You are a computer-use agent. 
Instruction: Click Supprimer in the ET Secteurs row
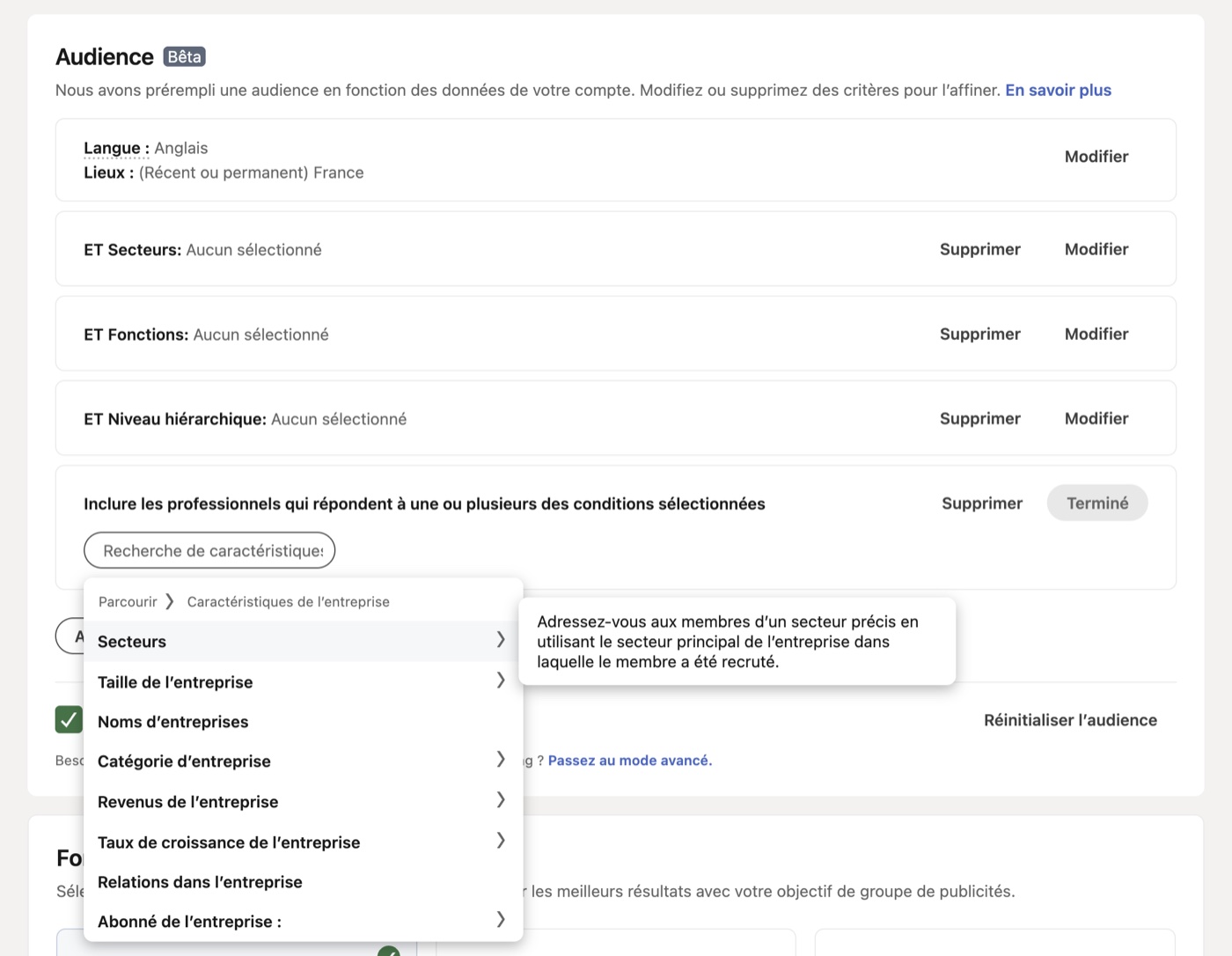click(979, 249)
